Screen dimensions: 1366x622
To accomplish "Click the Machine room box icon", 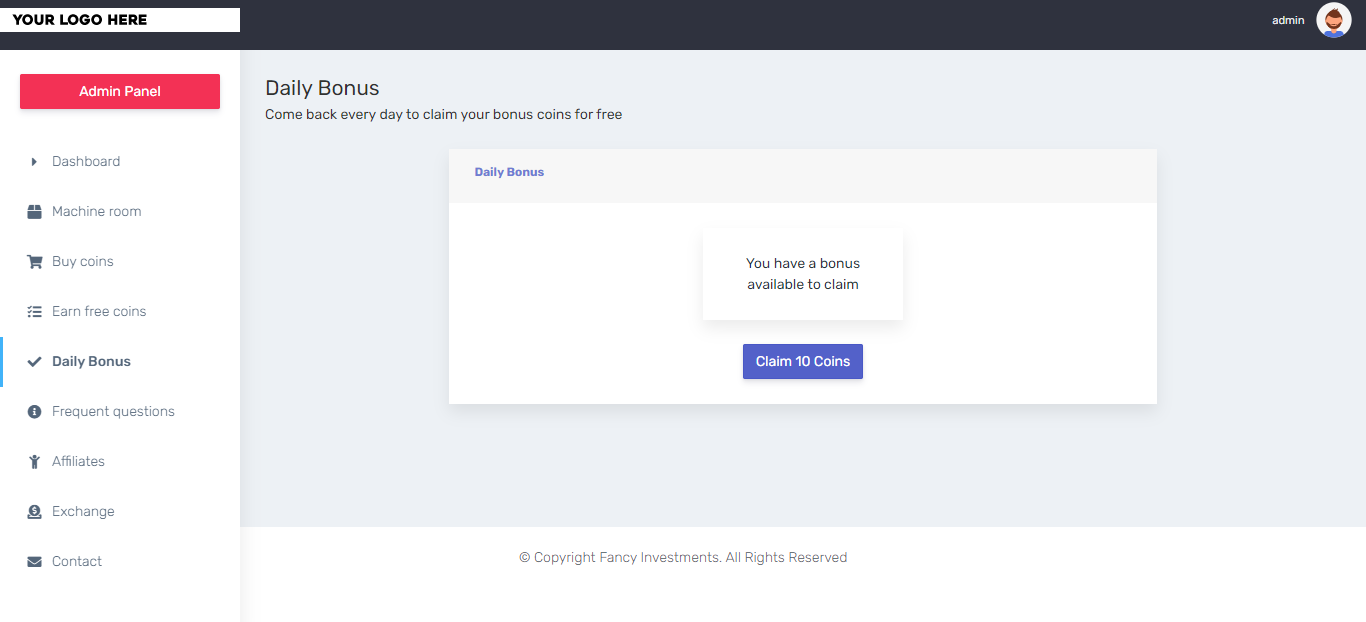I will [x=34, y=211].
